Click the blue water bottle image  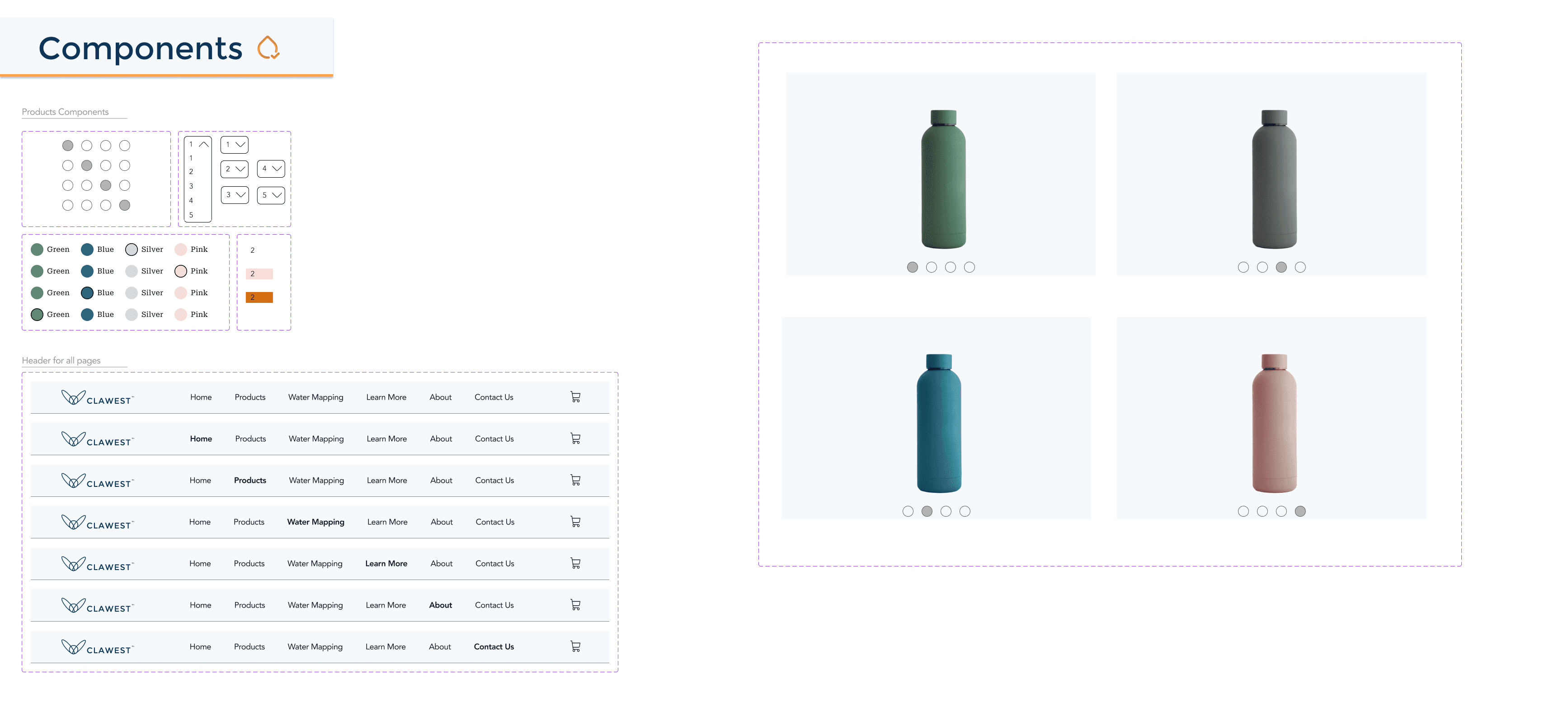coord(939,423)
